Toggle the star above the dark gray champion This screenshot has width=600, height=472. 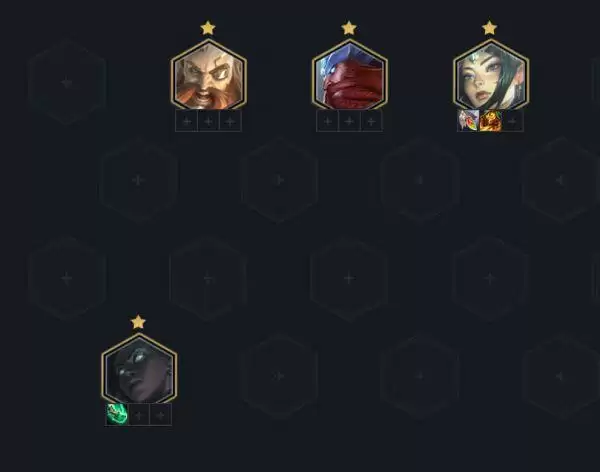coord(138,322)
